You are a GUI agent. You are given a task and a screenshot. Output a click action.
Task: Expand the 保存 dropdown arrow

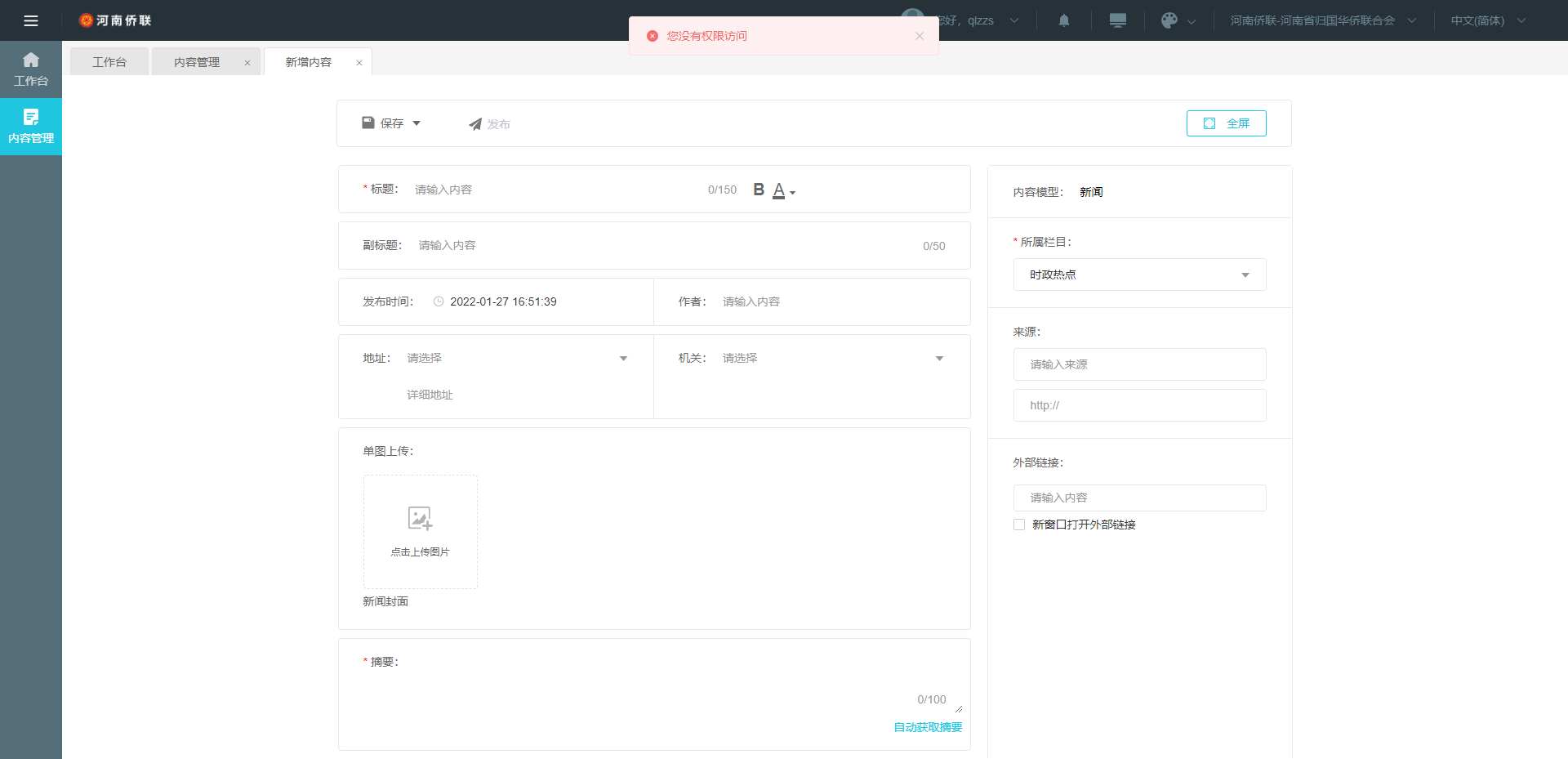416,123
